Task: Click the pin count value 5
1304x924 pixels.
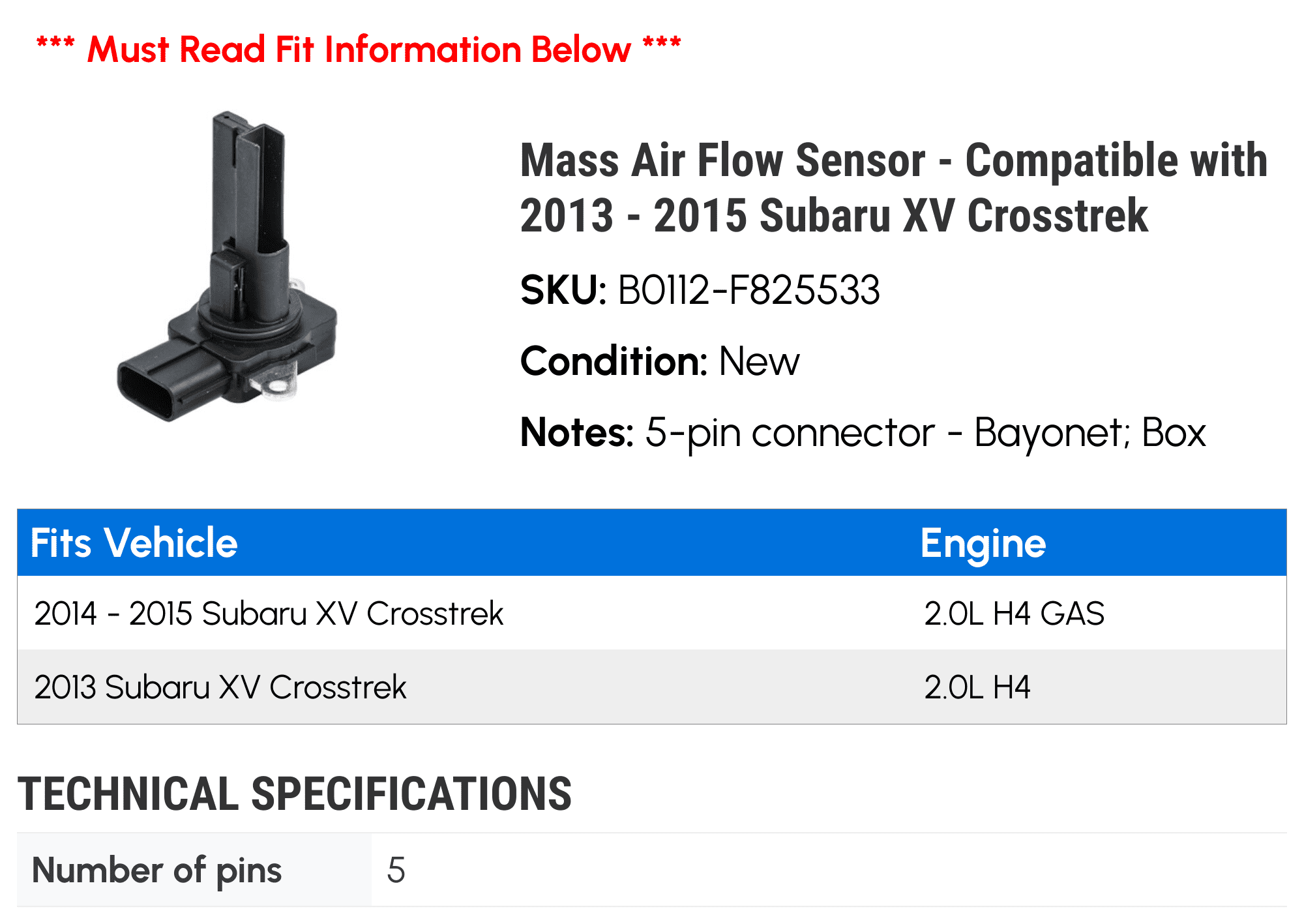Action: click(396, 871)
